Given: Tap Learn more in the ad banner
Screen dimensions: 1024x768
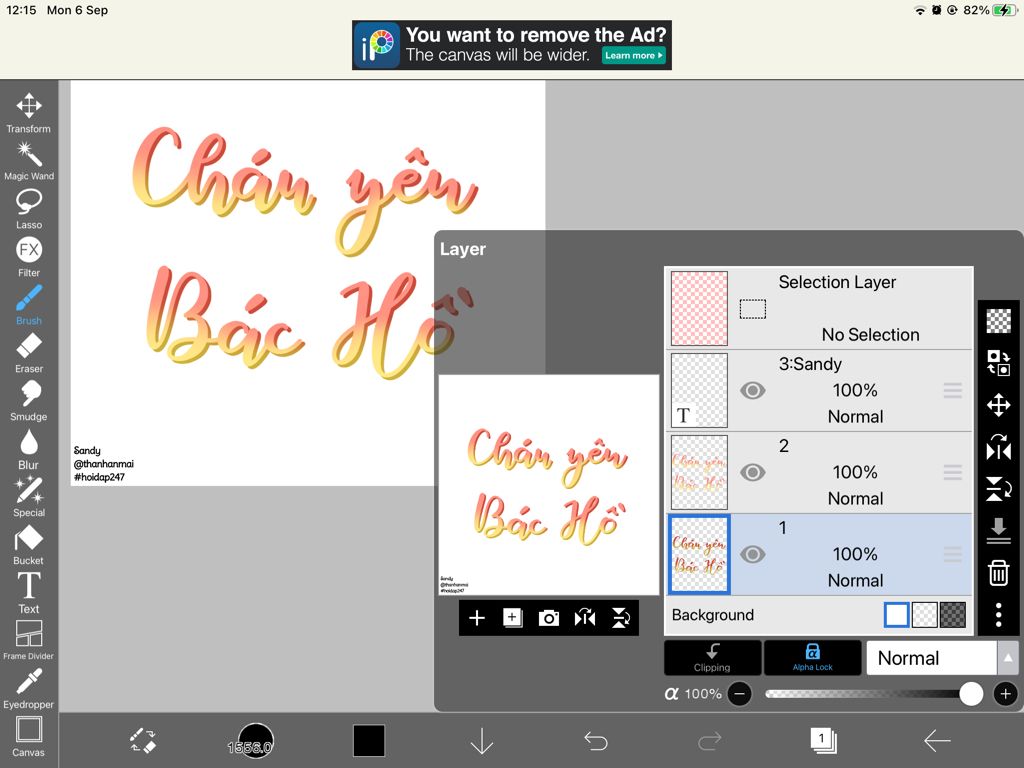Looking at the screenshot, I should (x=633, y=56).
